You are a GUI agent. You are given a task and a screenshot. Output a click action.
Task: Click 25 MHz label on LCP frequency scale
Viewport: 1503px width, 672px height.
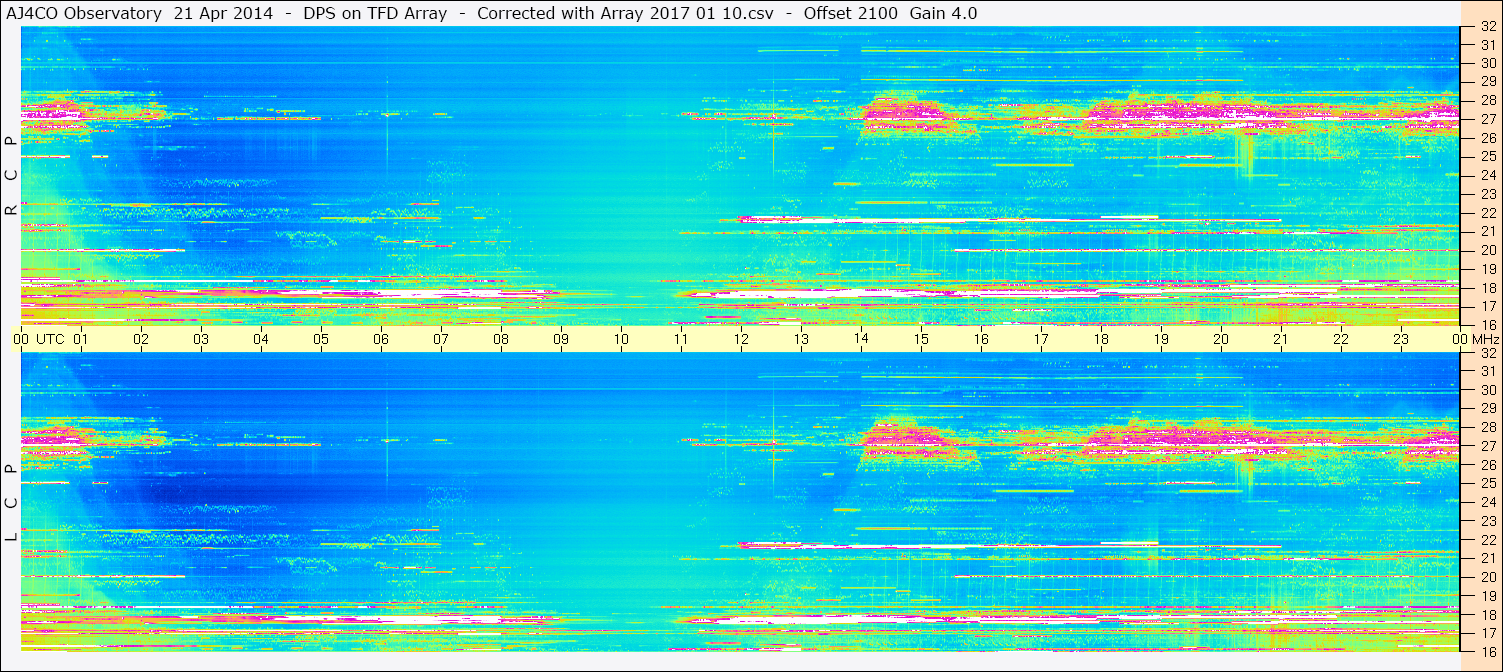pos(1487,484)
